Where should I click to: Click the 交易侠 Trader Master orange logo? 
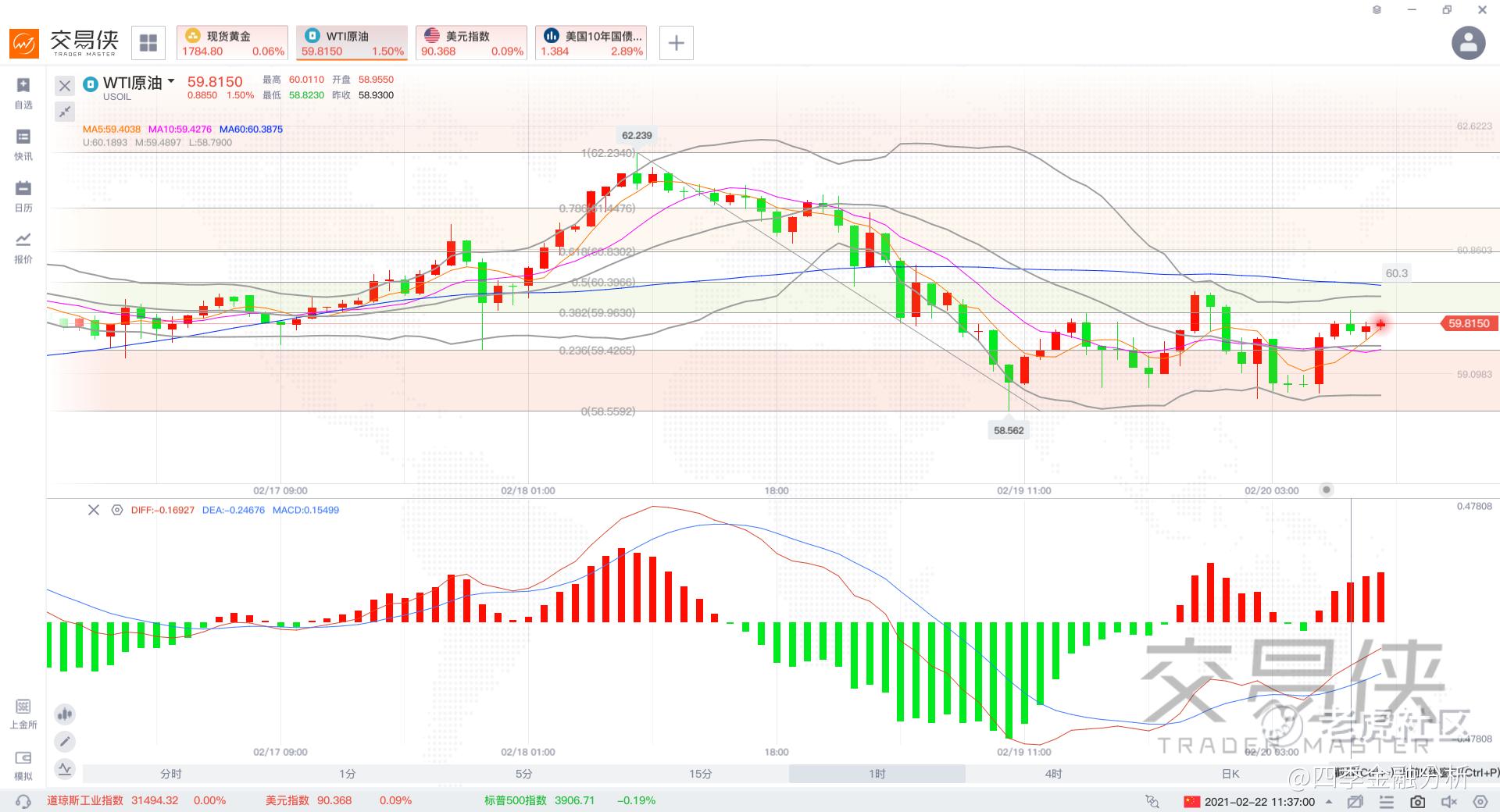[x=23, y=44]
